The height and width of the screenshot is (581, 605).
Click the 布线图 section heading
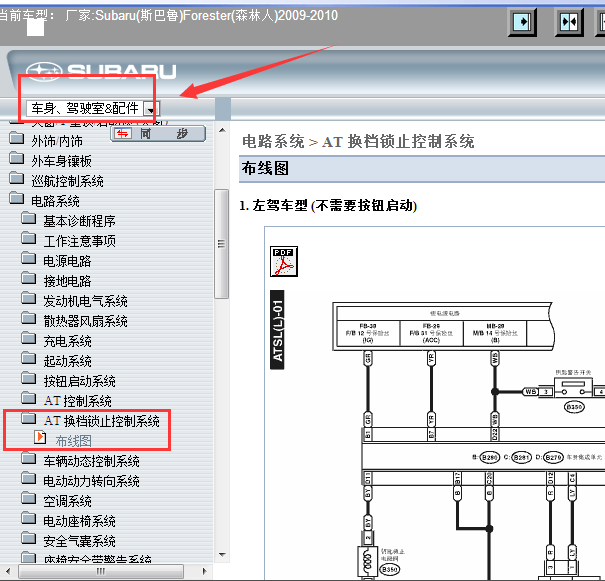point(265,168)
